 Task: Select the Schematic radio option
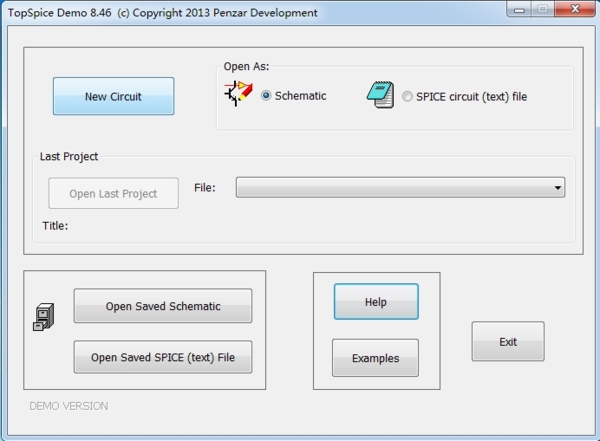pyautogui.click(x=267, y=96)
